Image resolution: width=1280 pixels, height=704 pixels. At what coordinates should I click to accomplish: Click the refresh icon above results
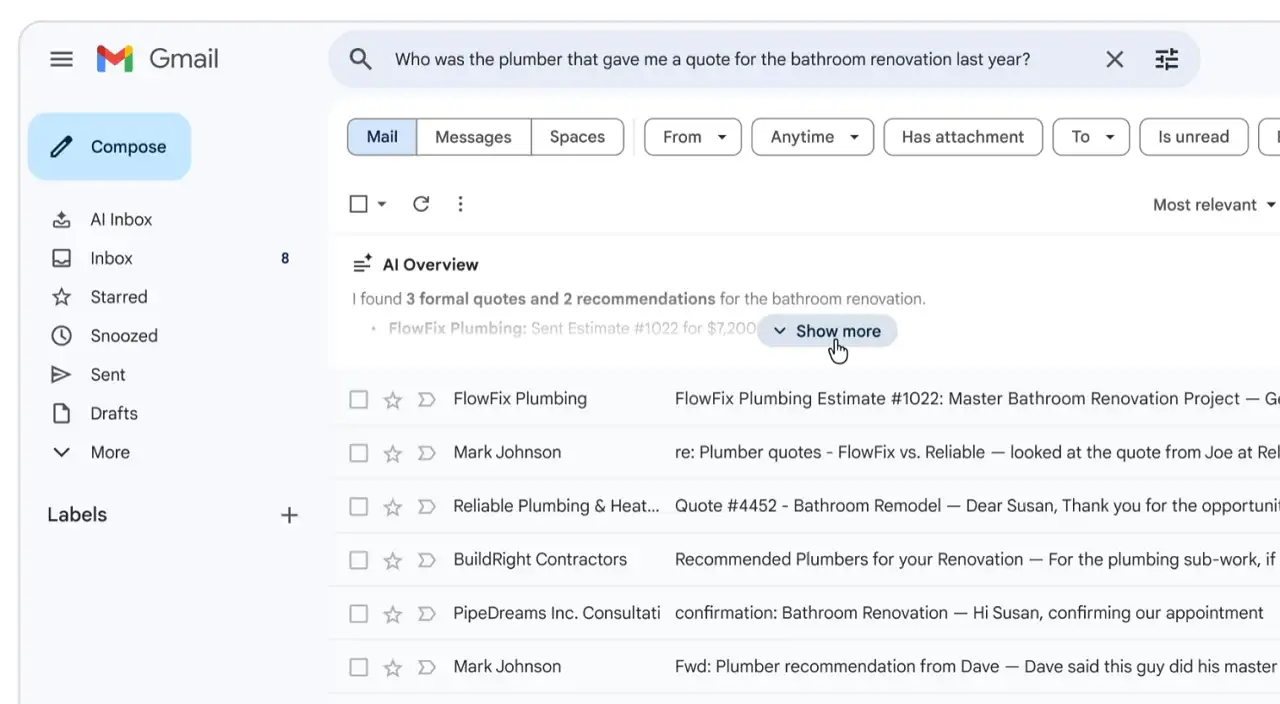[421, 204]
